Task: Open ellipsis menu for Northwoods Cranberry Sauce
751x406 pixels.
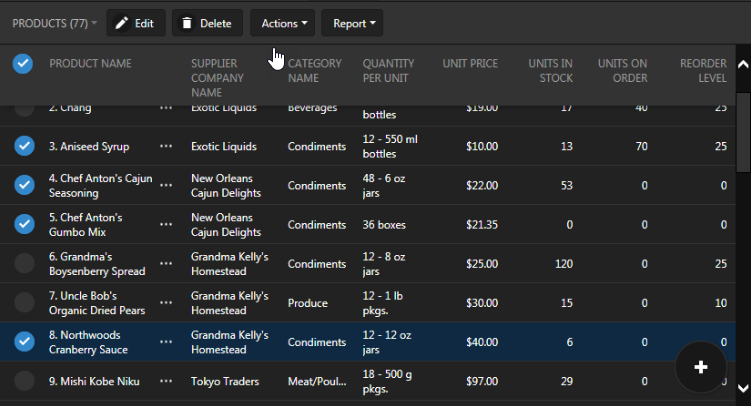Action: (x=166, y=342)
